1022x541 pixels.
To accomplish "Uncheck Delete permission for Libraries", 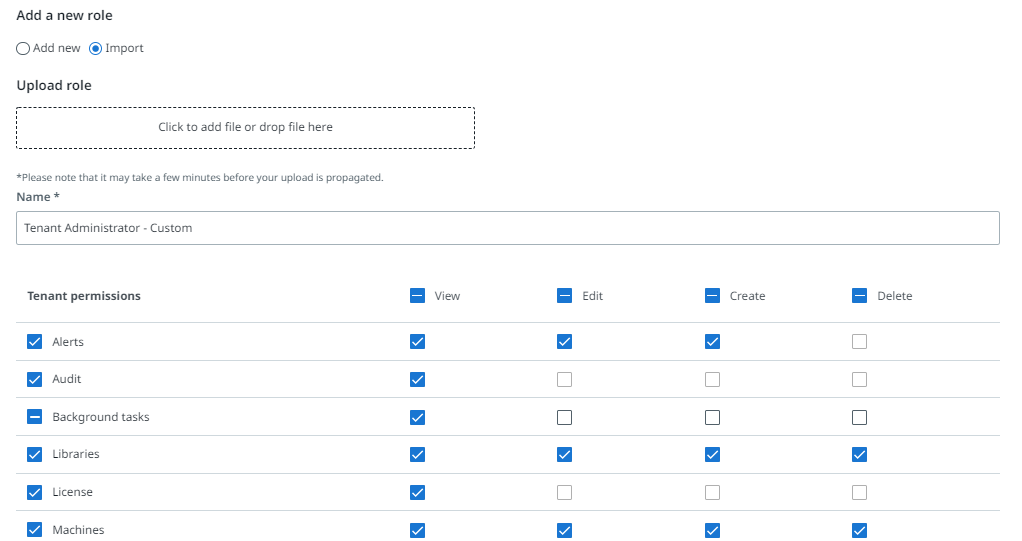I will (x=859, y=455).
